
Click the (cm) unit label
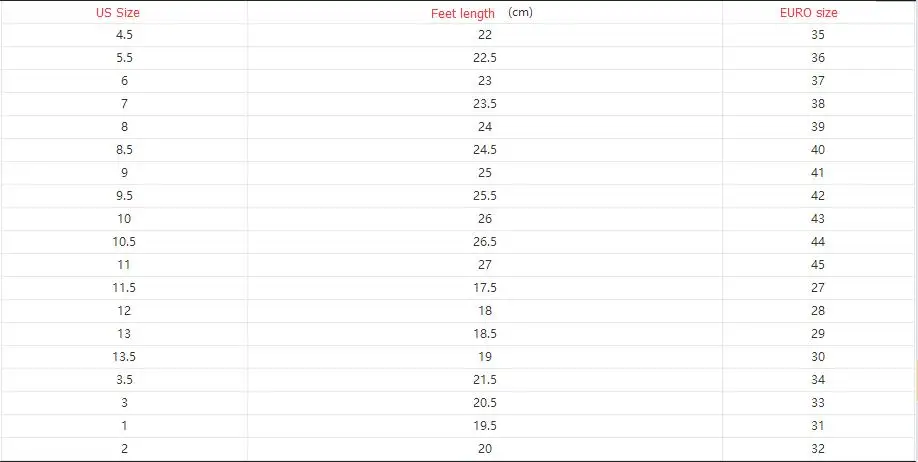(x=520, y=12)
